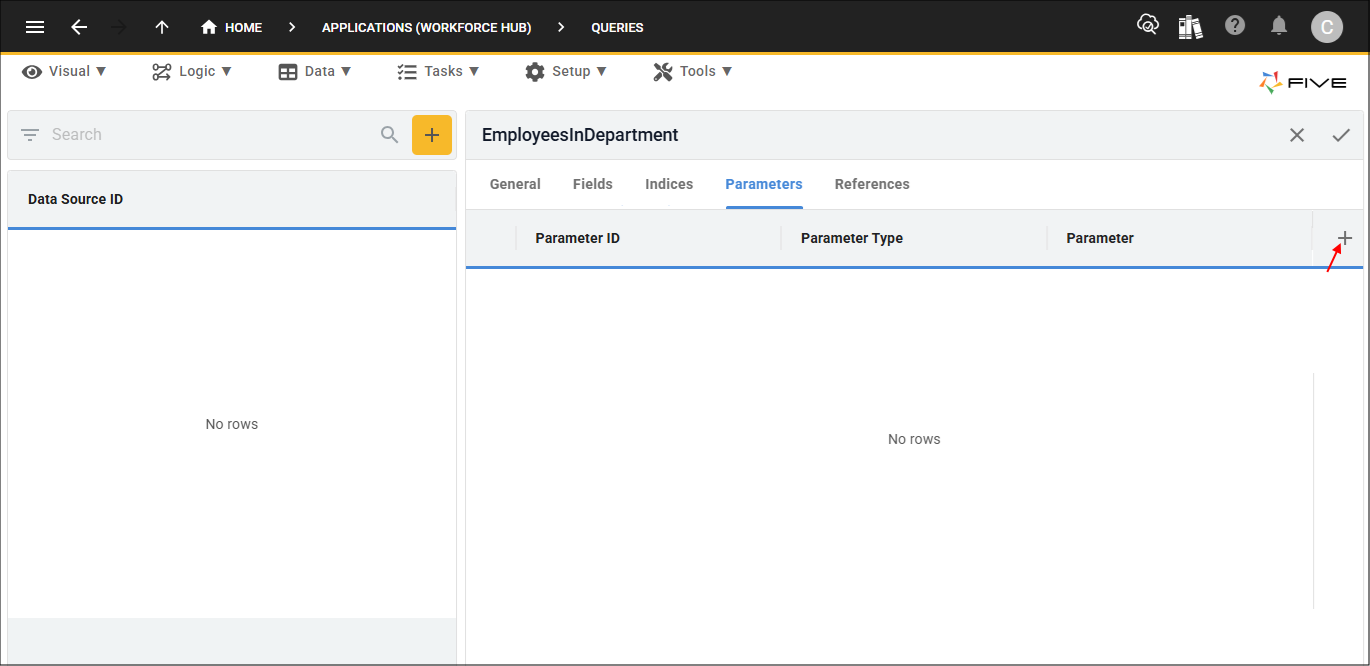Click the EmployeesInDepartment title
1370x666 pixels.
[580, 135]
